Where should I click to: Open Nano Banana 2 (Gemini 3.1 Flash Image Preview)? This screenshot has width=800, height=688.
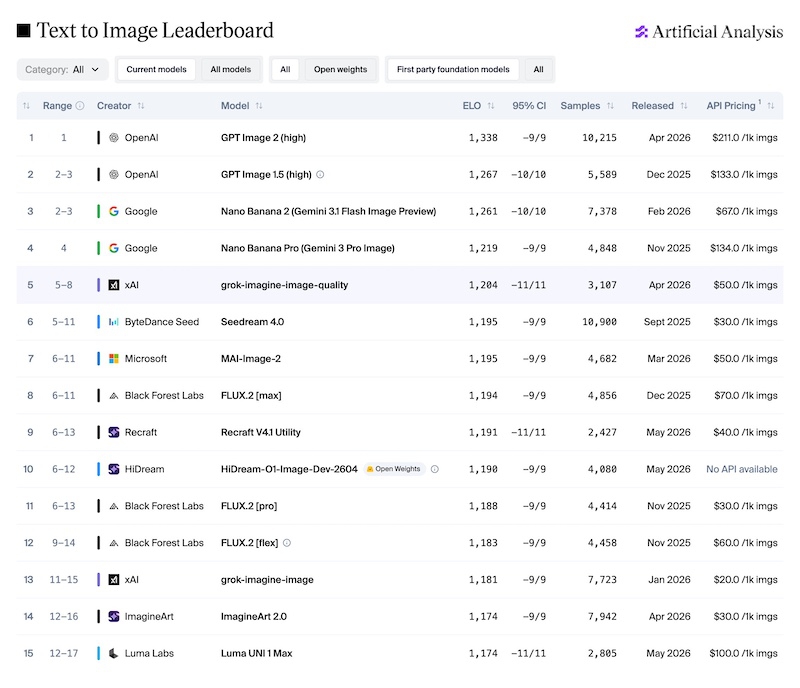[x=329, y=211]
